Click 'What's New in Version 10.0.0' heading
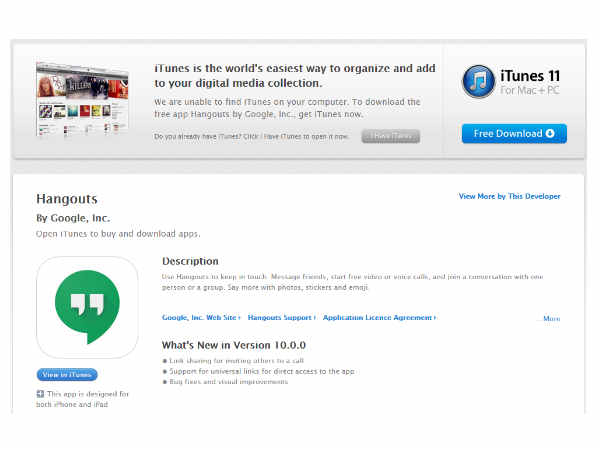 [234, 345]
